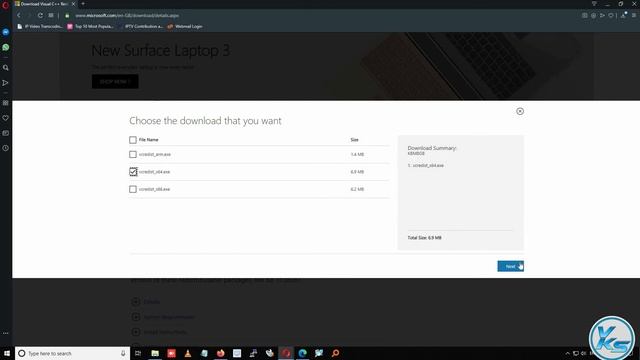640x360 pixels.
Task: Open Speed Dial grid in the sidebar
Action: point(6,103)
